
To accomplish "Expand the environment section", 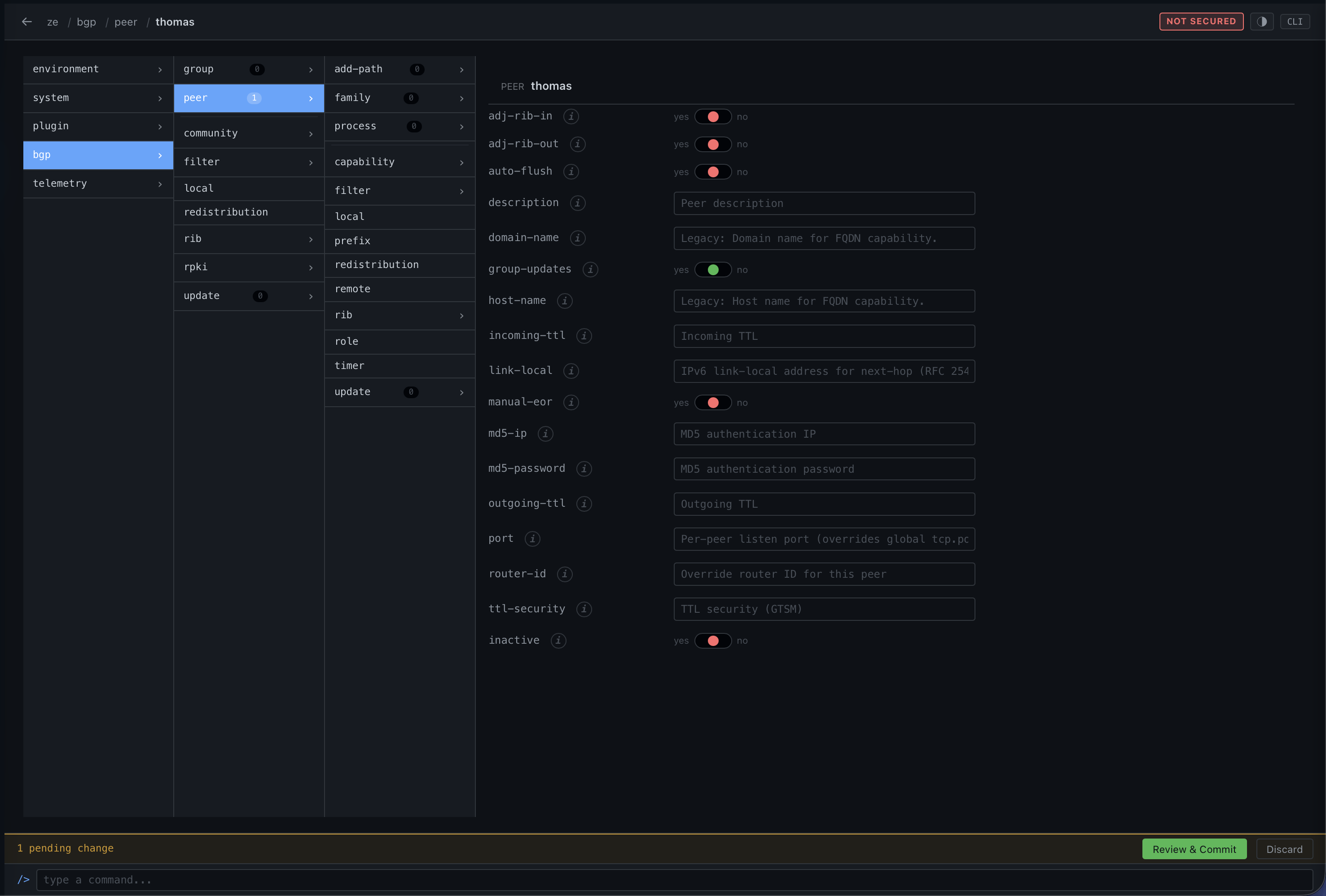I will [x=98, y=69].
